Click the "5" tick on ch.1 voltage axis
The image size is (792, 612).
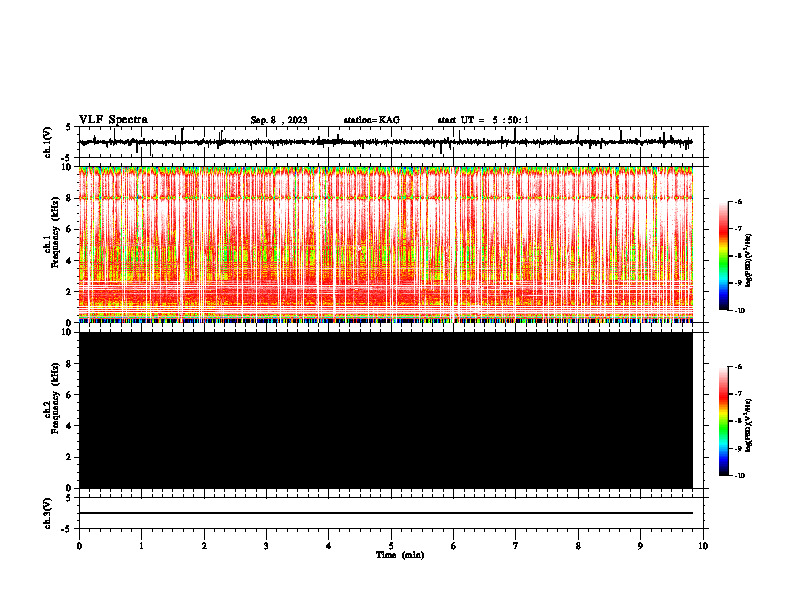[70, 127]
